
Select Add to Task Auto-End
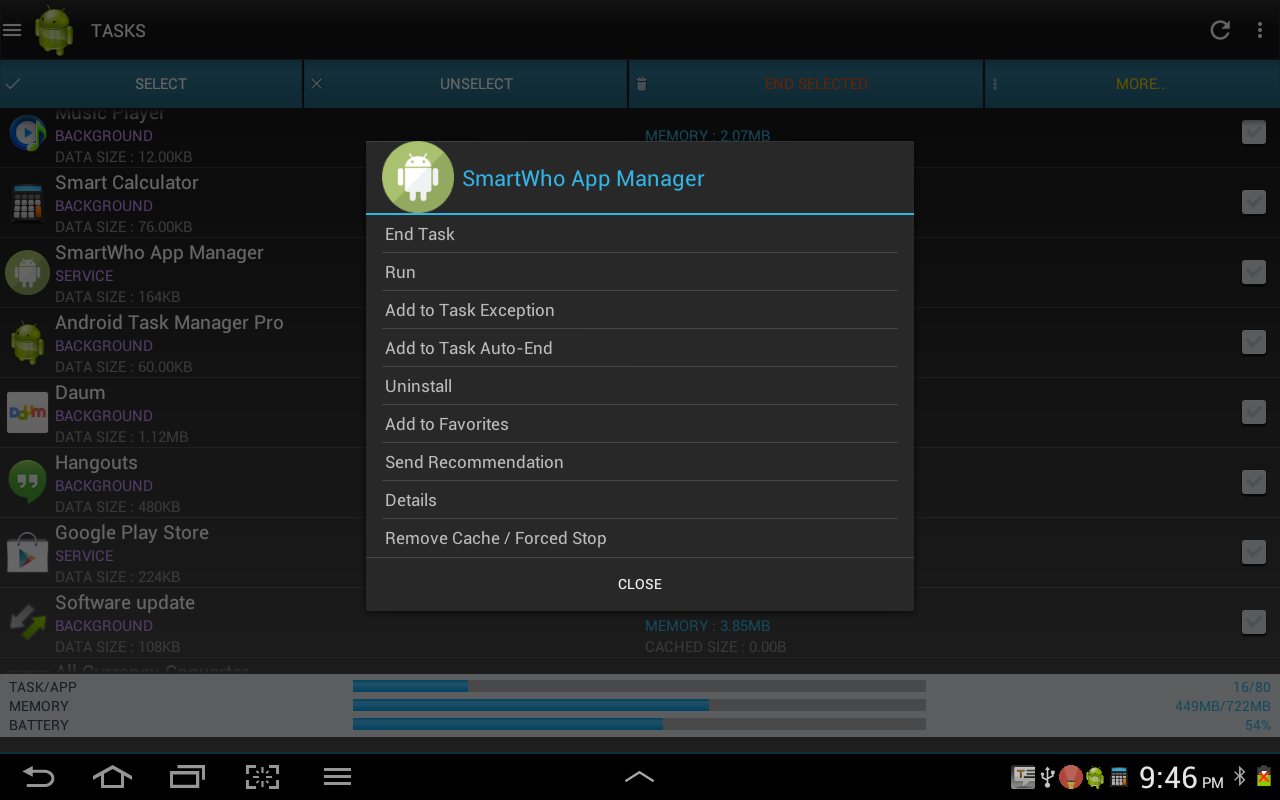[x=640, y=348]
